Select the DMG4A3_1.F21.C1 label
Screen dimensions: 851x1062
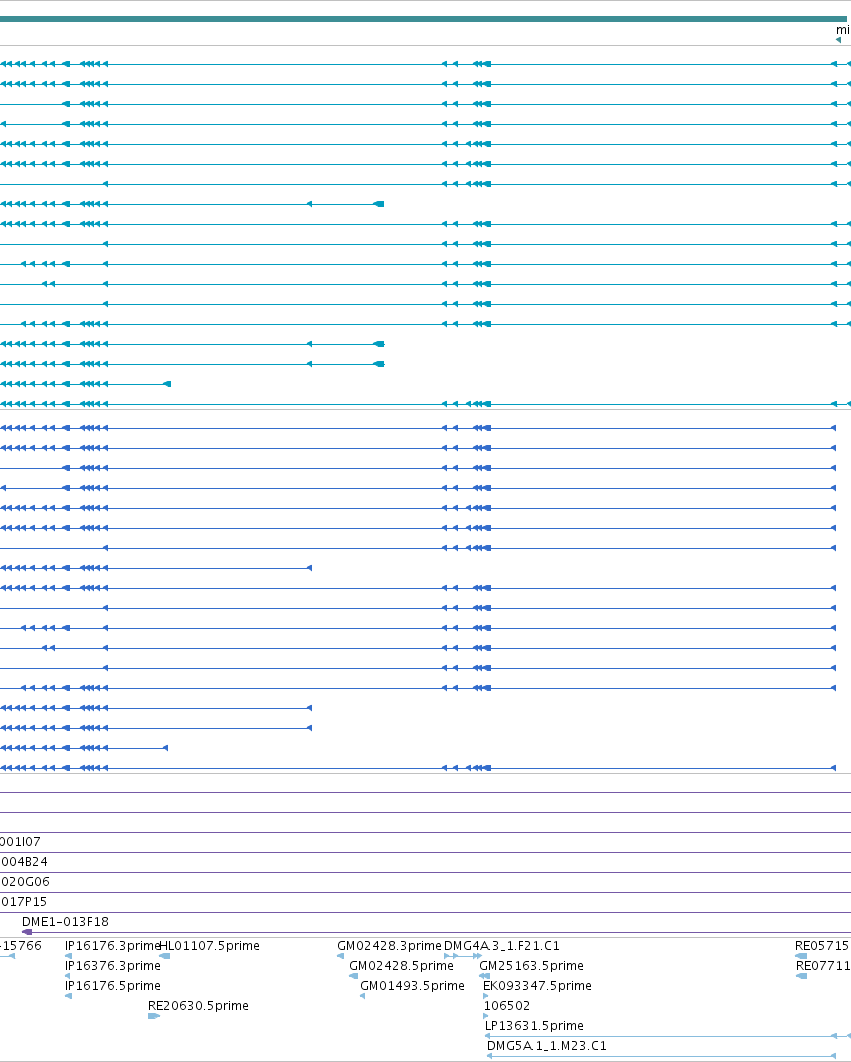(x=501, y=946)
